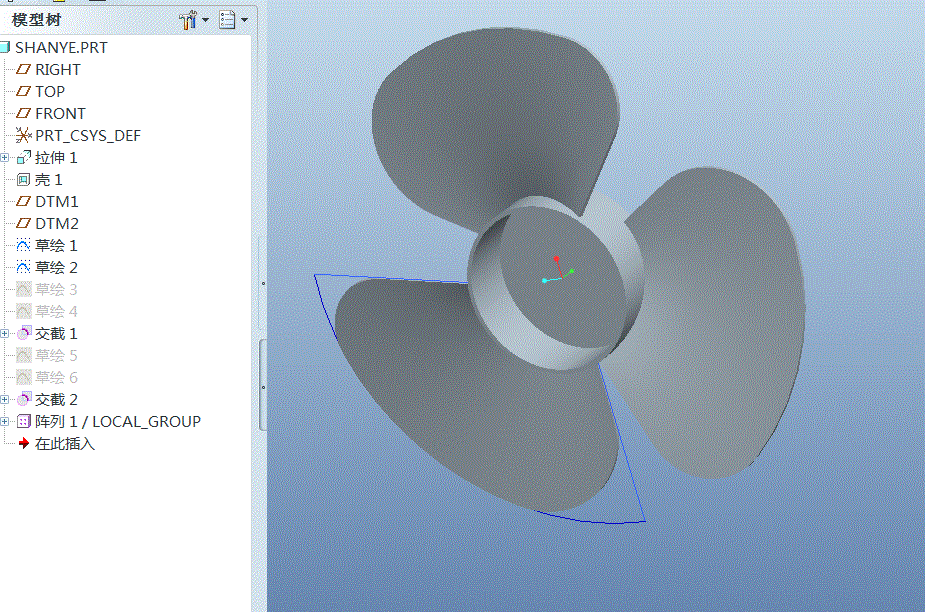
Task: Click the 草绘 2 sketch icon
Action: (x=23, y=267)
